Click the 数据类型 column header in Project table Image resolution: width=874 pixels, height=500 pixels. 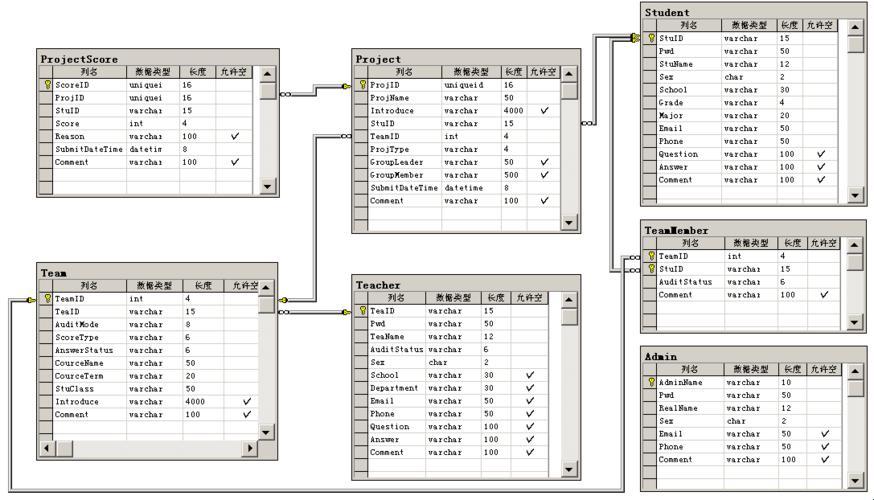[x=471, y=72]
